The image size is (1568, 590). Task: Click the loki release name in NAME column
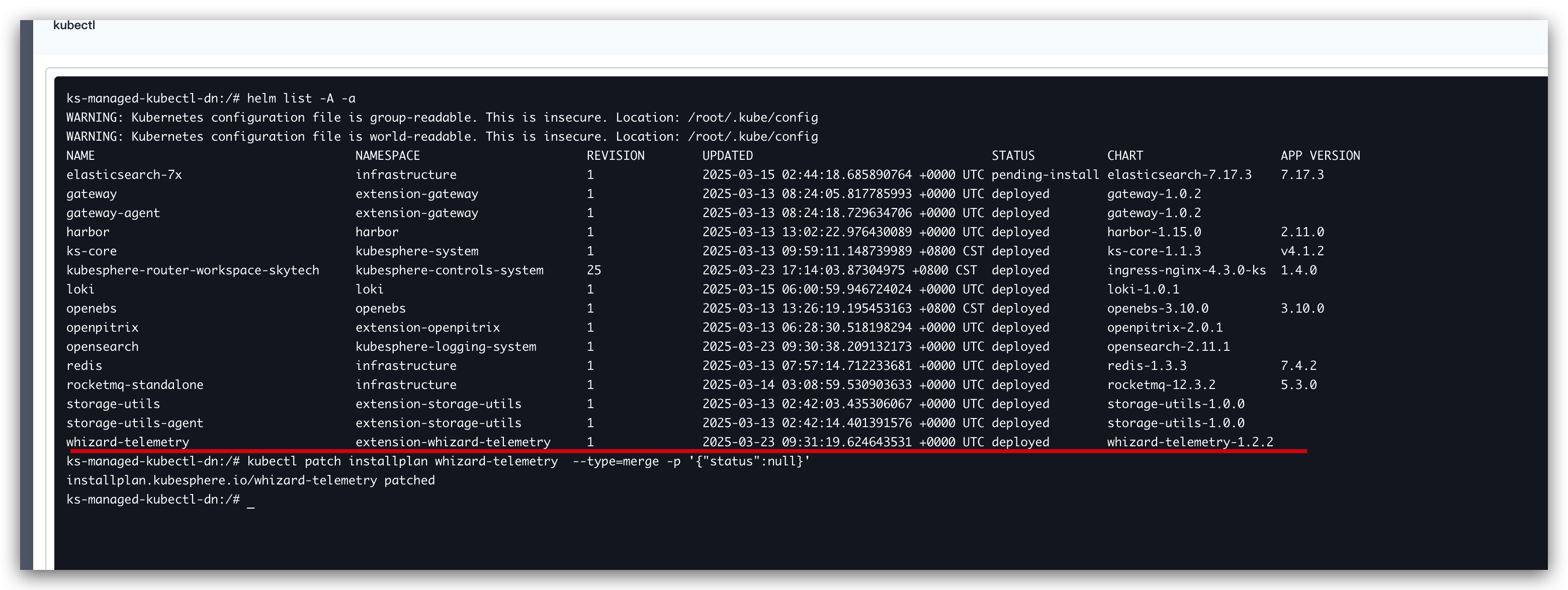tap(80, 289)
